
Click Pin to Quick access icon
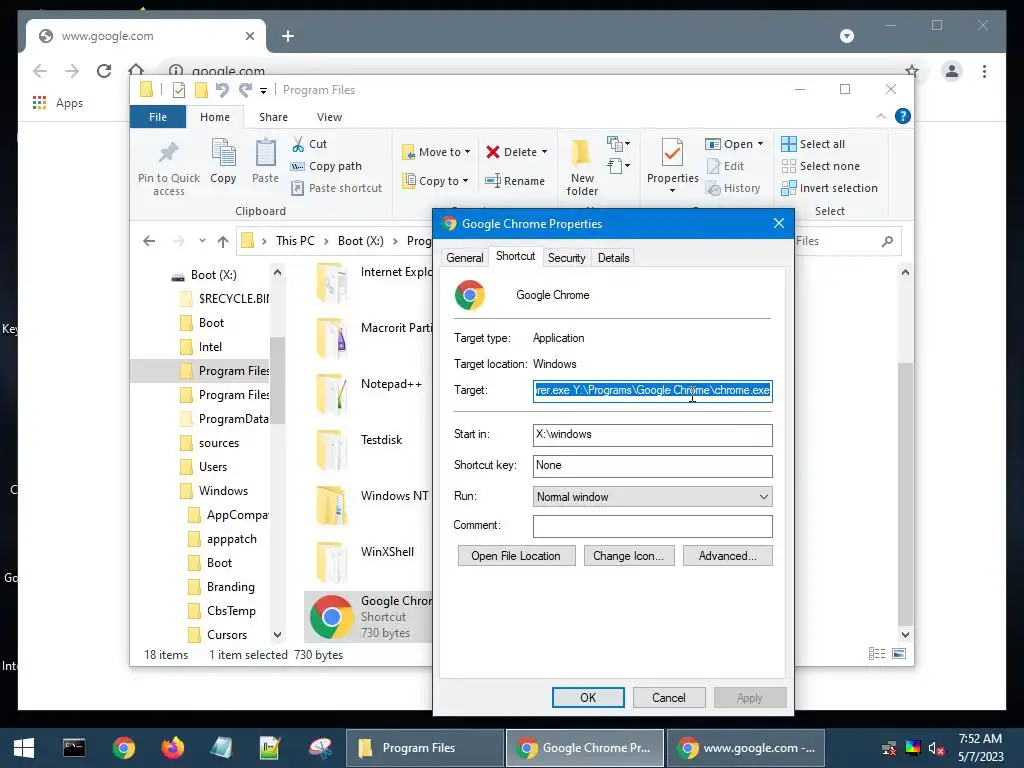click(x=168, y=153)
